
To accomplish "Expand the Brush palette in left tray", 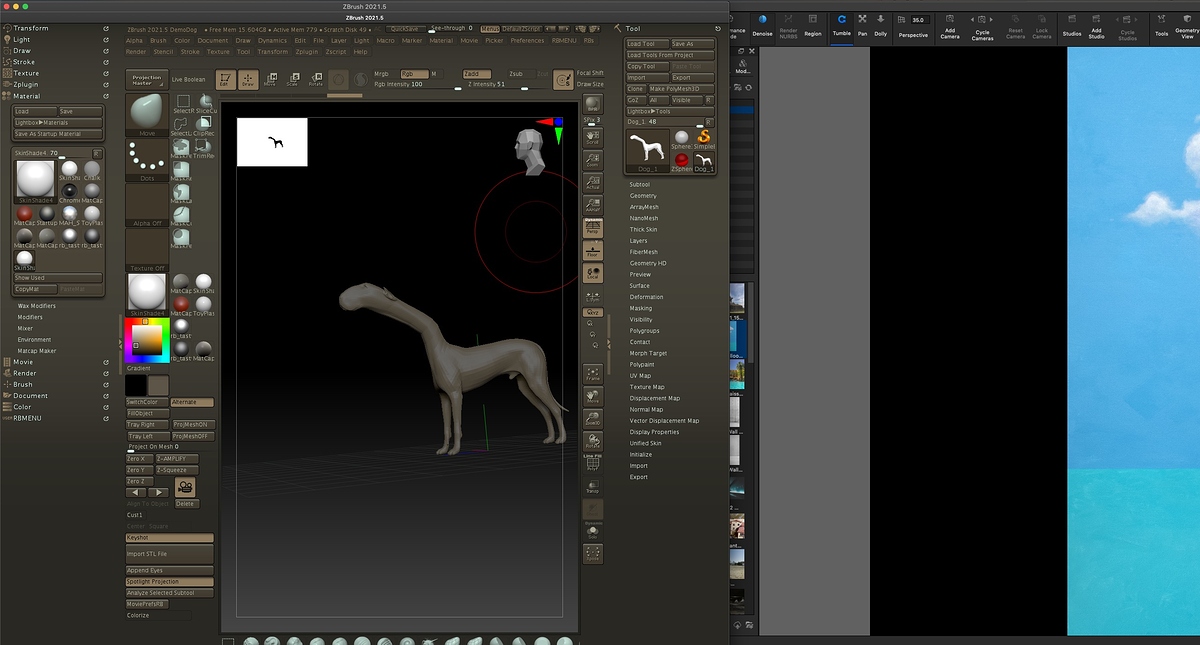I will point(22,384).
